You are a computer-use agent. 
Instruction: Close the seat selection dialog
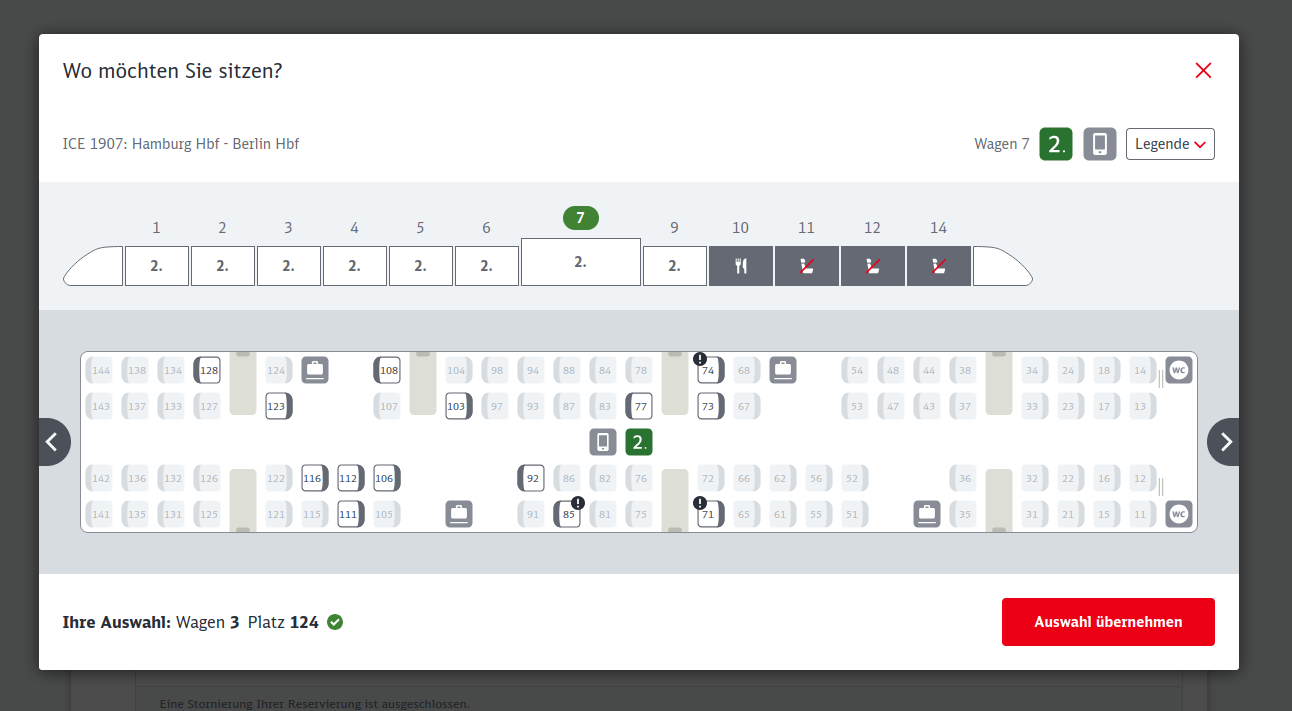[x=1203, y=70]
